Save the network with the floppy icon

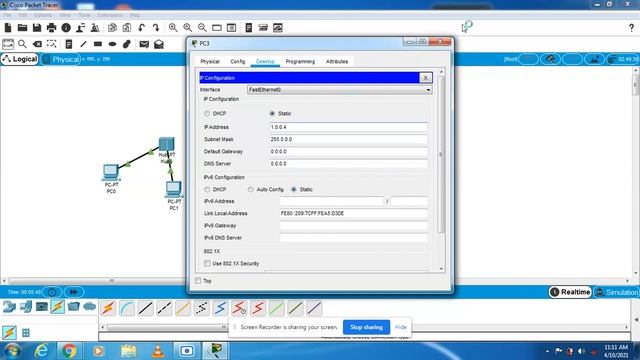point(37,28)
